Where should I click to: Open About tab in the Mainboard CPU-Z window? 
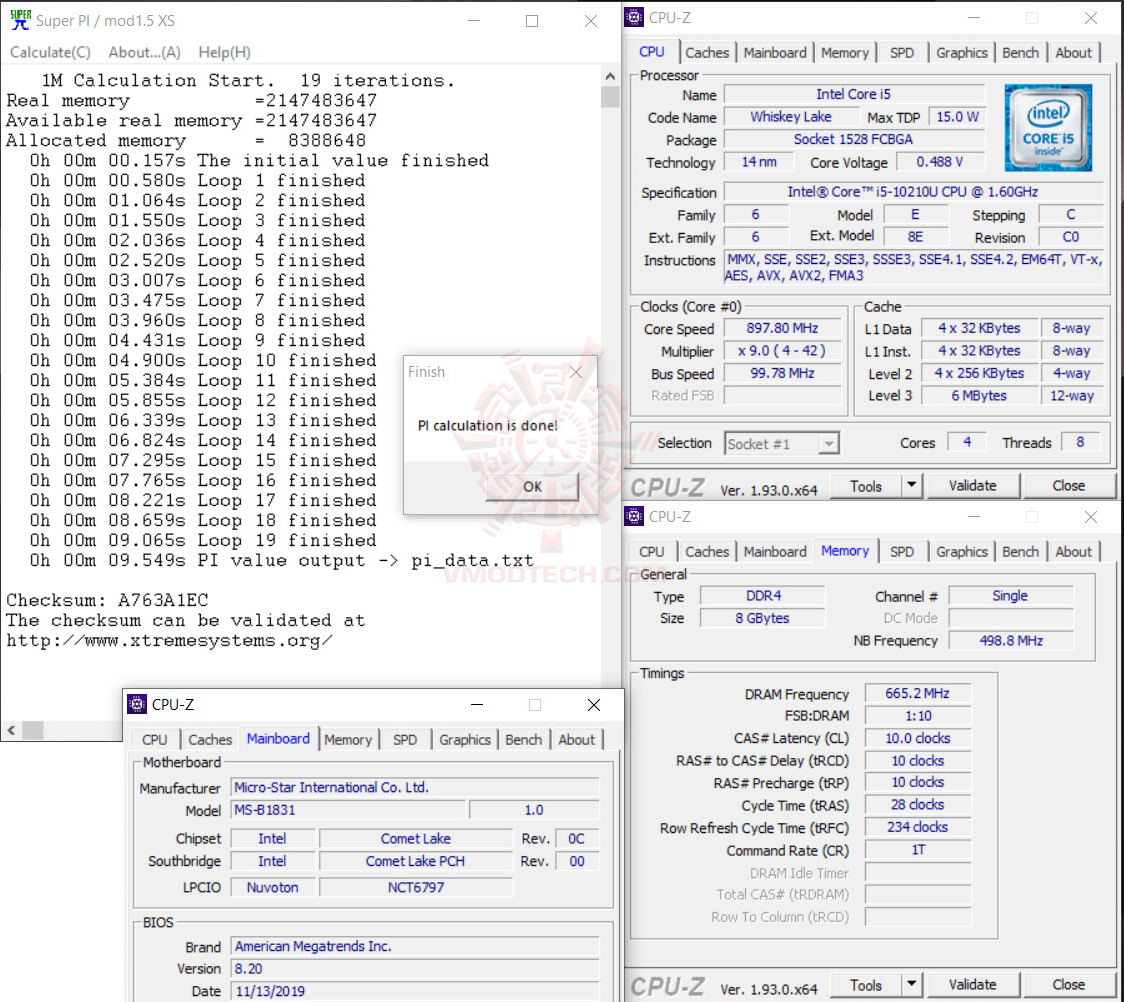(x=576, y=740)
